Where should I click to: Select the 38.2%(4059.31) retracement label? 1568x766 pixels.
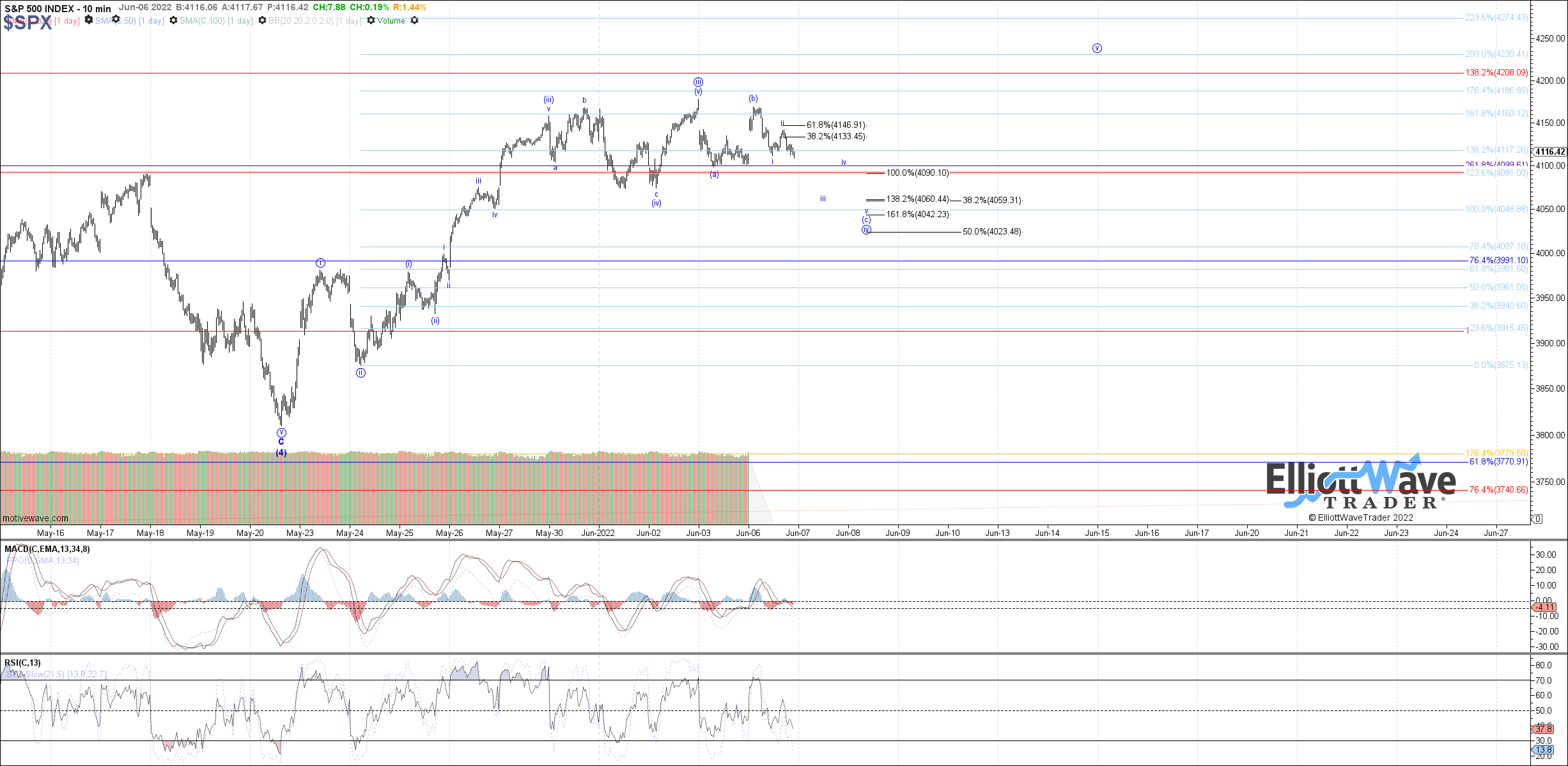coord(992,201)
